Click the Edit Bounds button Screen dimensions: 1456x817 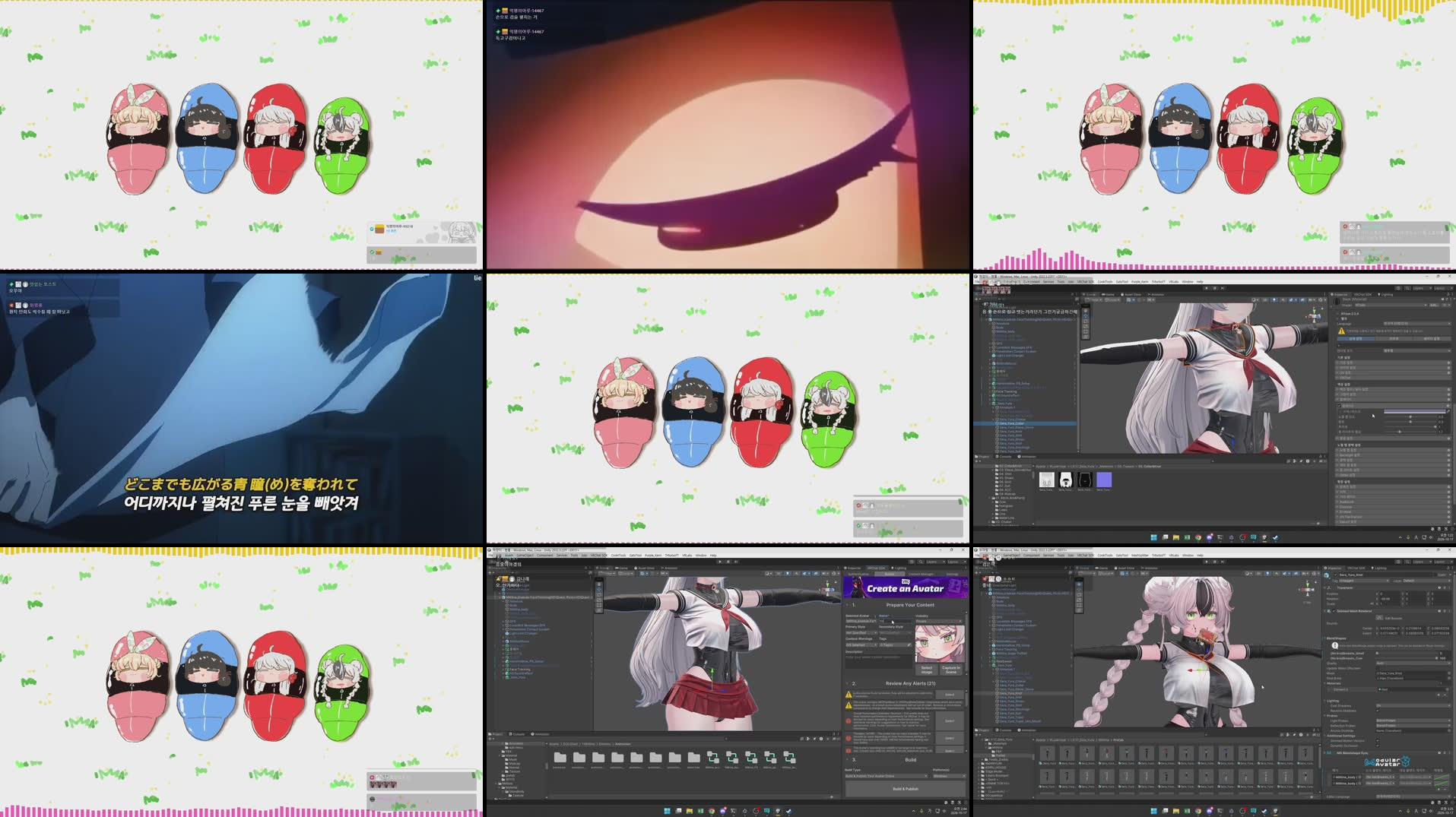pyautogui.click(x=1379, y=618)
